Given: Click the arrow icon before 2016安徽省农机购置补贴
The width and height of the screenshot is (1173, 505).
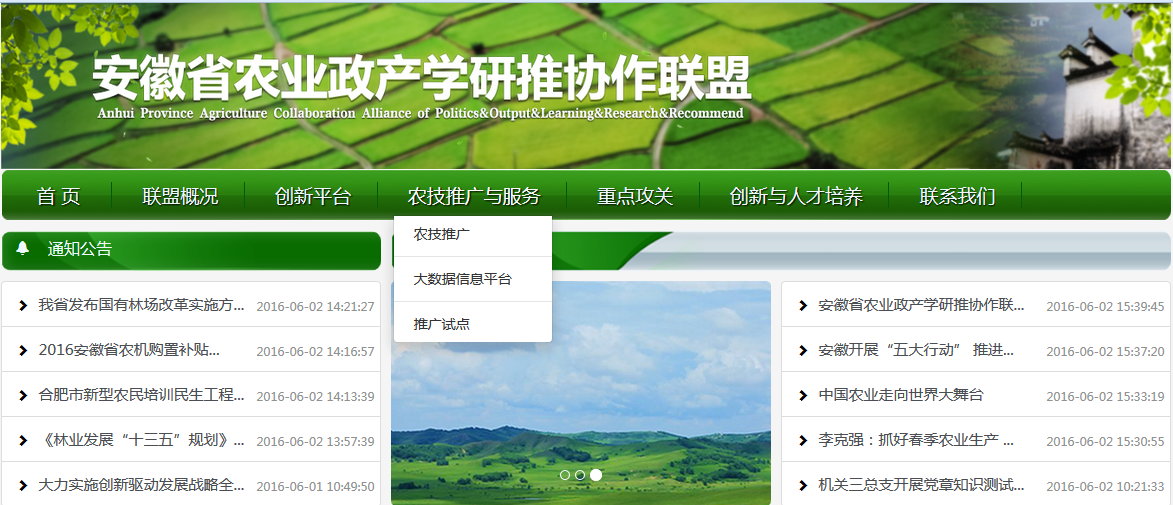Looking at the screenshot, I should click(23, 351).
